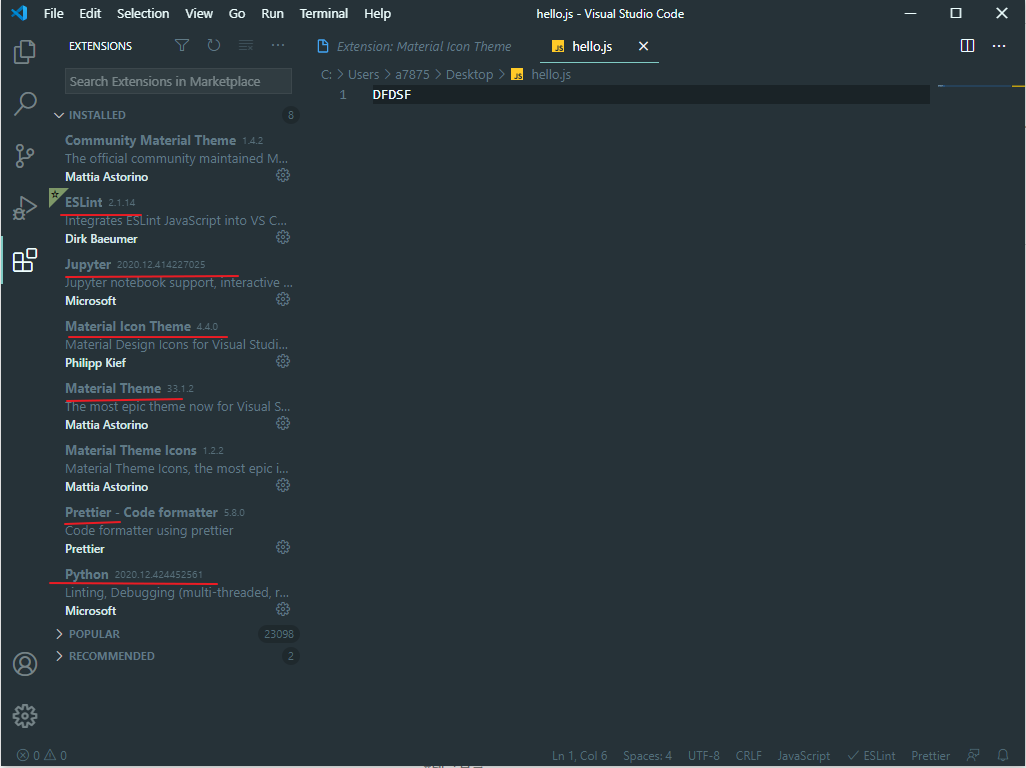Change language mode JavaScript
Viewport: 1026px width, 768px height.
tap(804, 756)
